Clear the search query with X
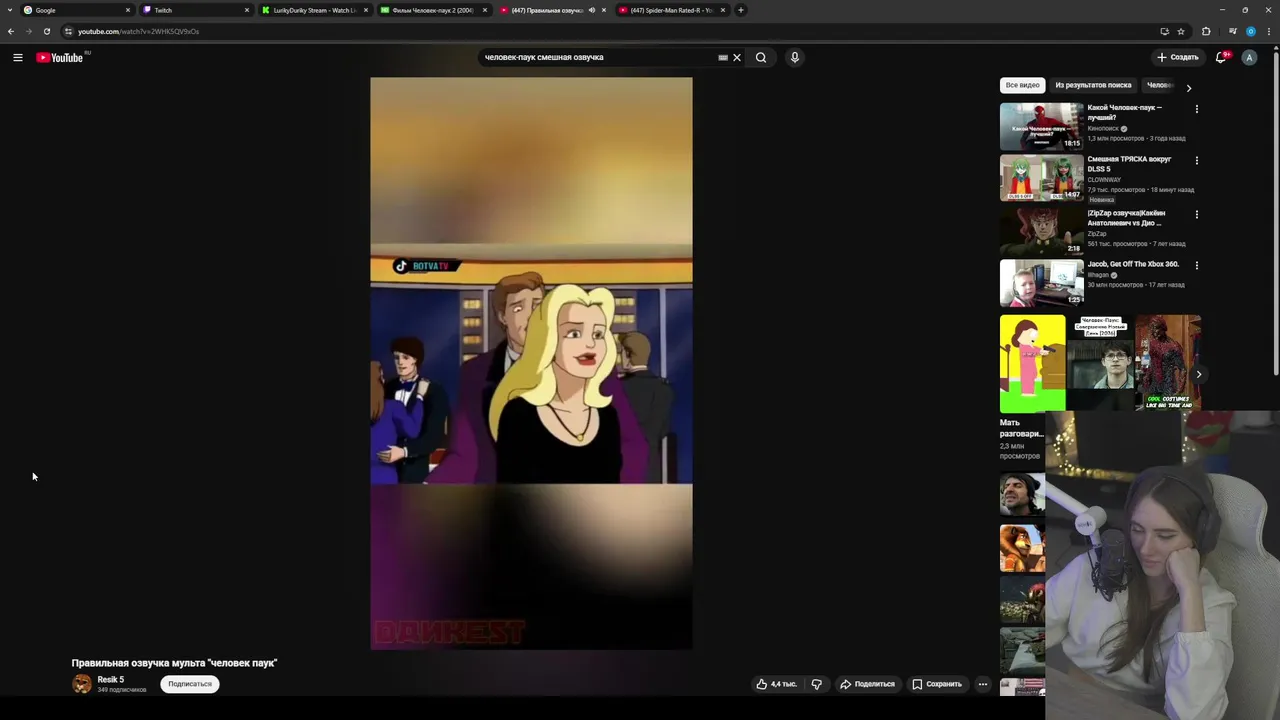Image resolution: width=1280 pixels, height=720 pixels. pyautogui.click(x=737, y=58)
